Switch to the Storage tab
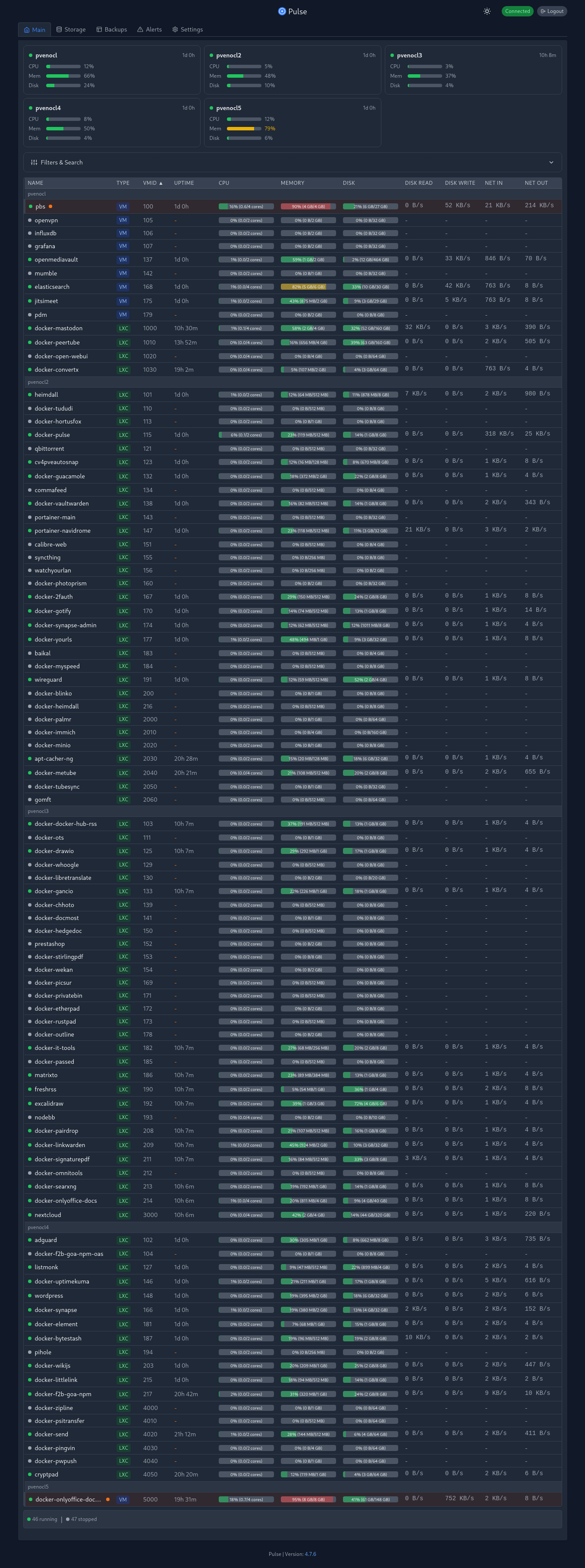Image resolution: width=585 pixels, height=1568 pixels. coord(71,30)
